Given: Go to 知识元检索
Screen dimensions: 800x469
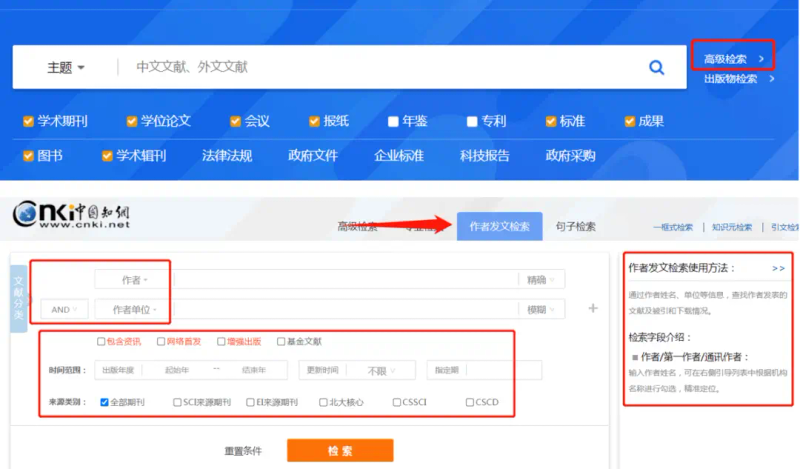Looking at the screenshot, I should point(732,227).
